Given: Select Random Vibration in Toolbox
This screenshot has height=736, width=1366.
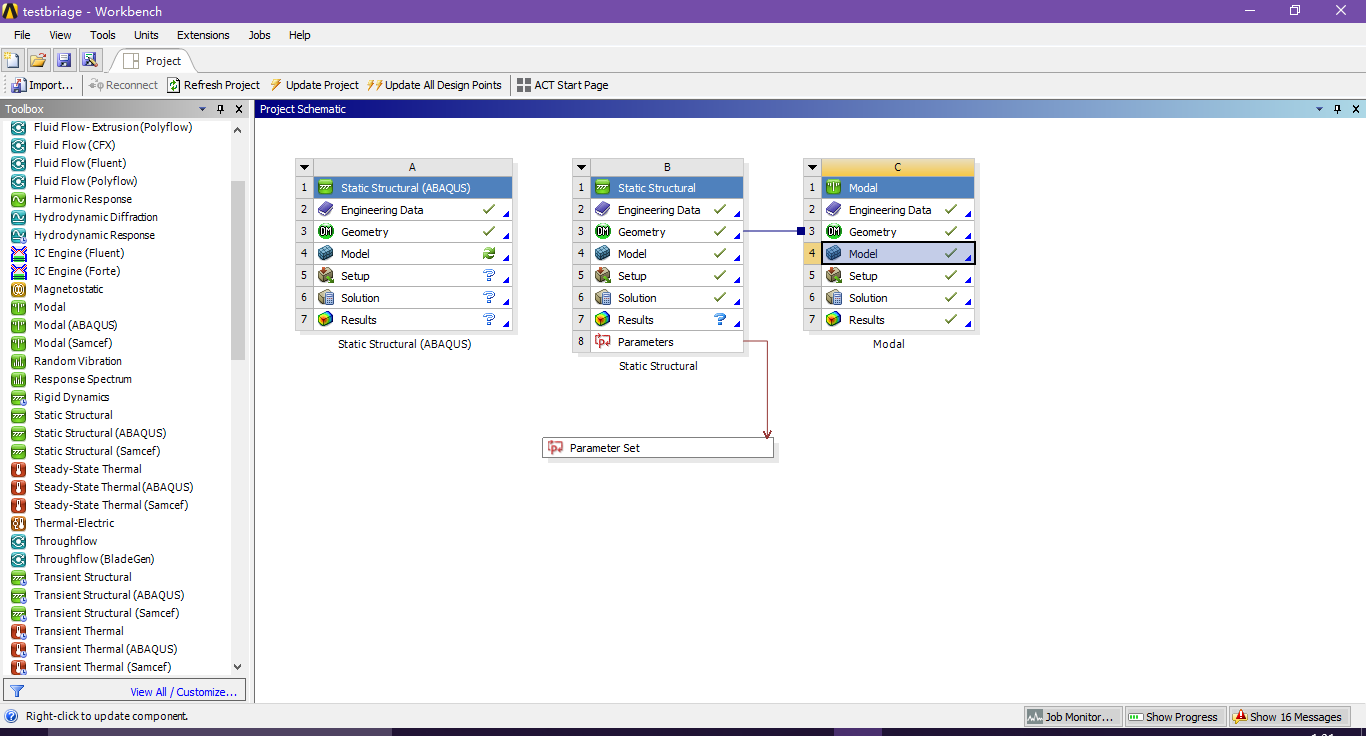Looking at the screenshot, I should (x=77, y=361).
